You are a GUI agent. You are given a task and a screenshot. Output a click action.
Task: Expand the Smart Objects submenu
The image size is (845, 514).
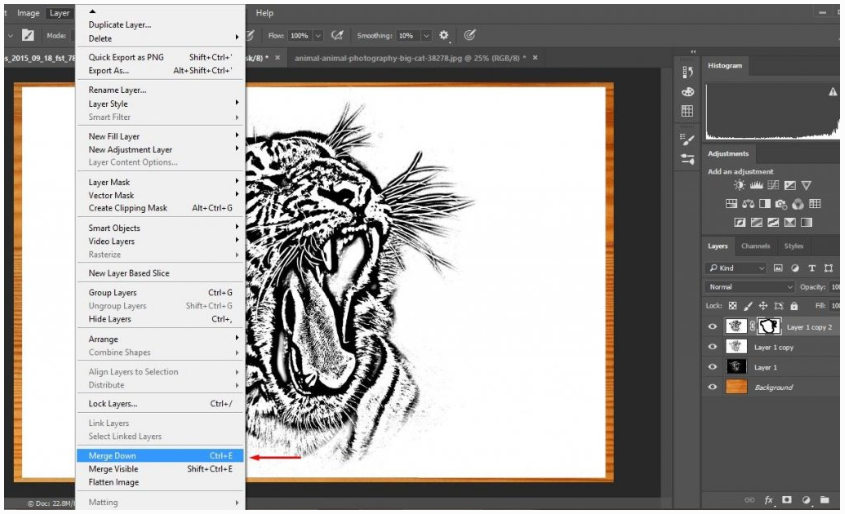(161, 228)
